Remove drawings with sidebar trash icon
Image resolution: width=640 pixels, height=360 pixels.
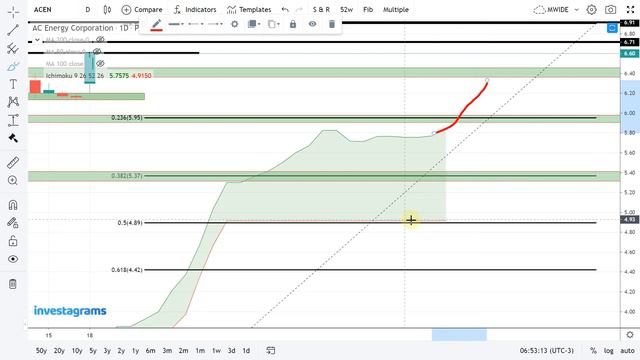tap(13, 284)
